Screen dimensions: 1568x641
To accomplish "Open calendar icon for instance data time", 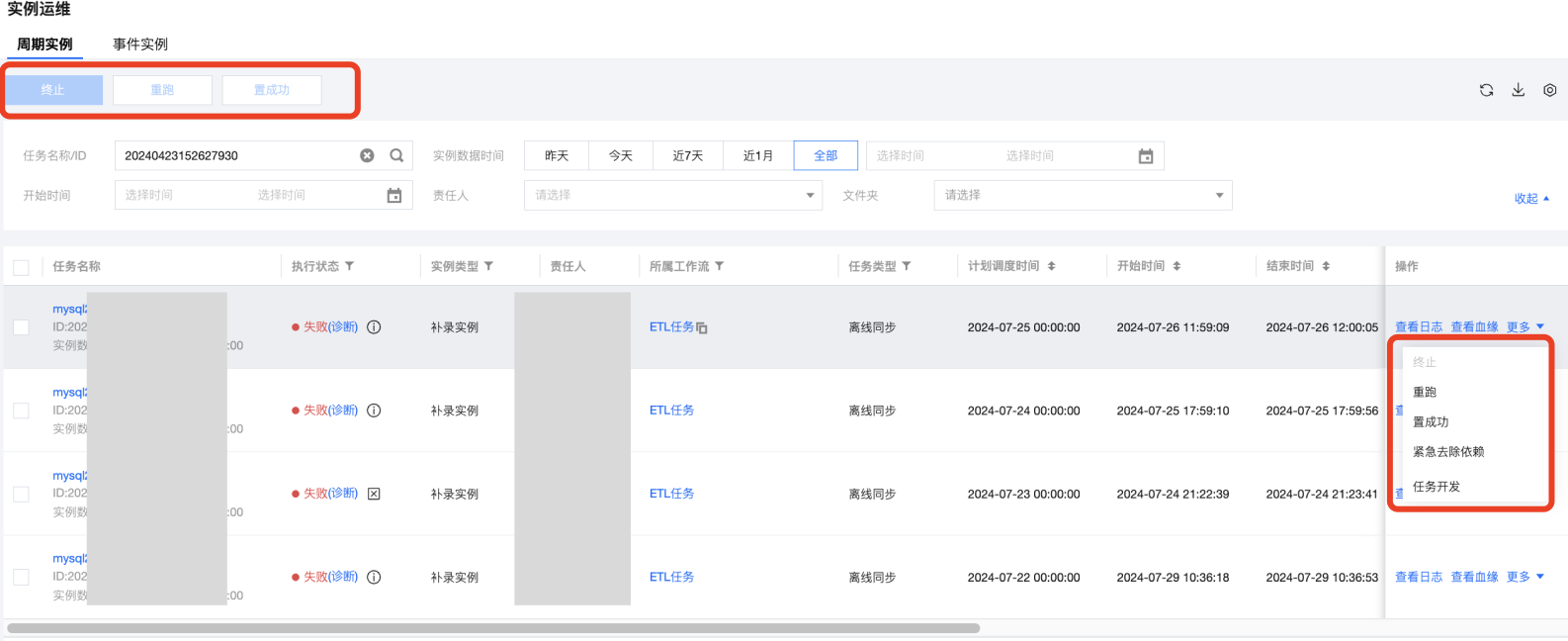I will [x=1146, y=156].
